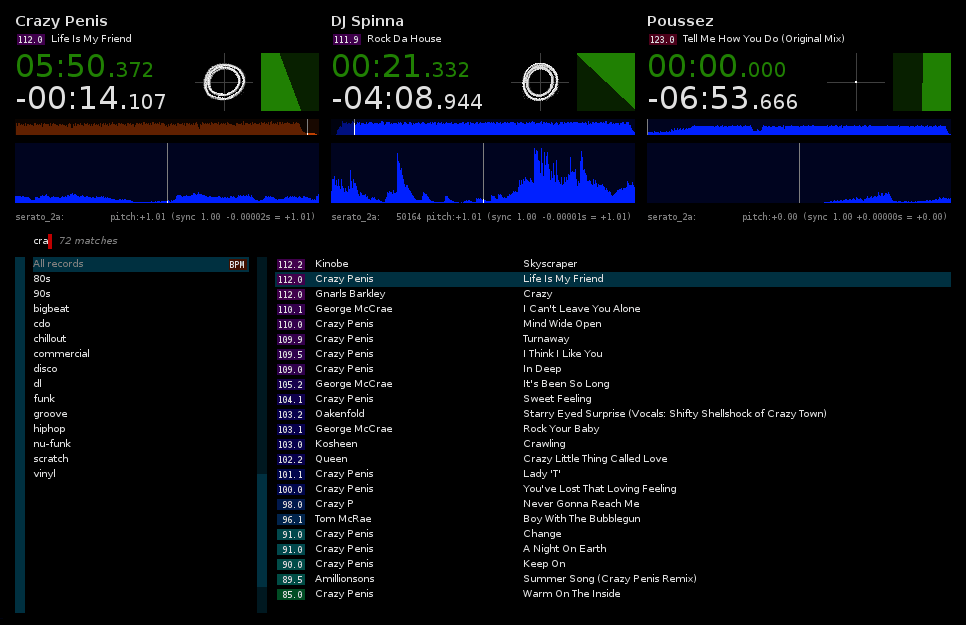Image resolution: width=966 pixels, height=625 pixels.
Task: Seek in the orange Crazy Penis track overview
Action: (167, 128)
